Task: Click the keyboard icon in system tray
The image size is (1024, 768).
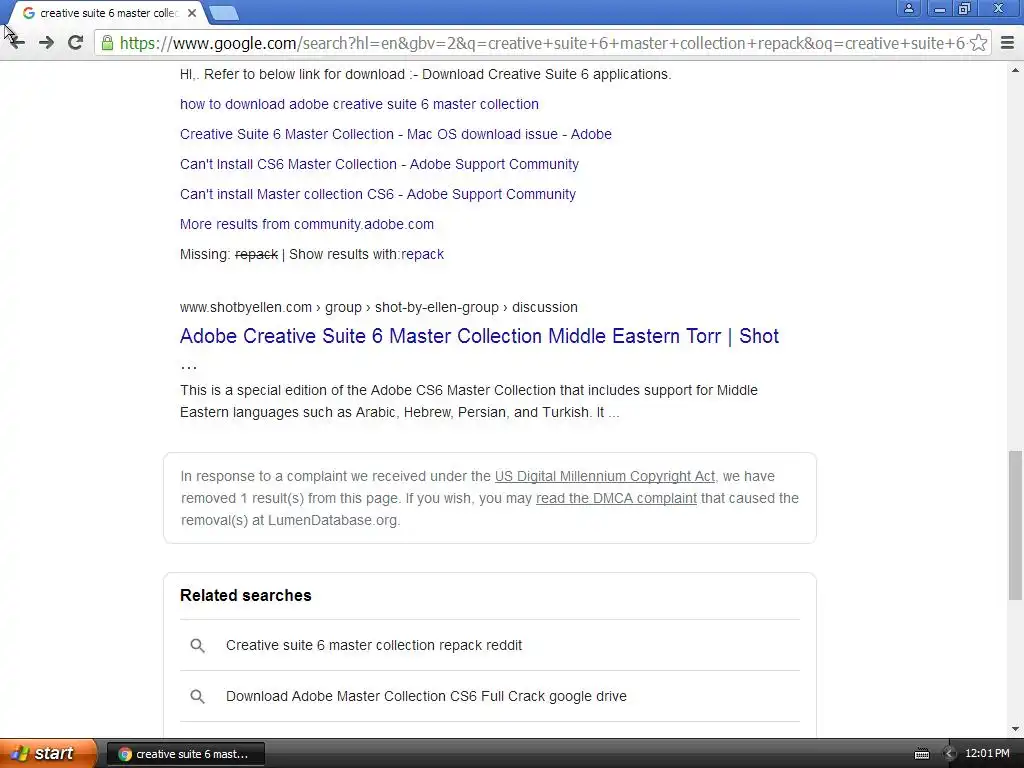Action: pyautogui.click(x=921, y=754)
